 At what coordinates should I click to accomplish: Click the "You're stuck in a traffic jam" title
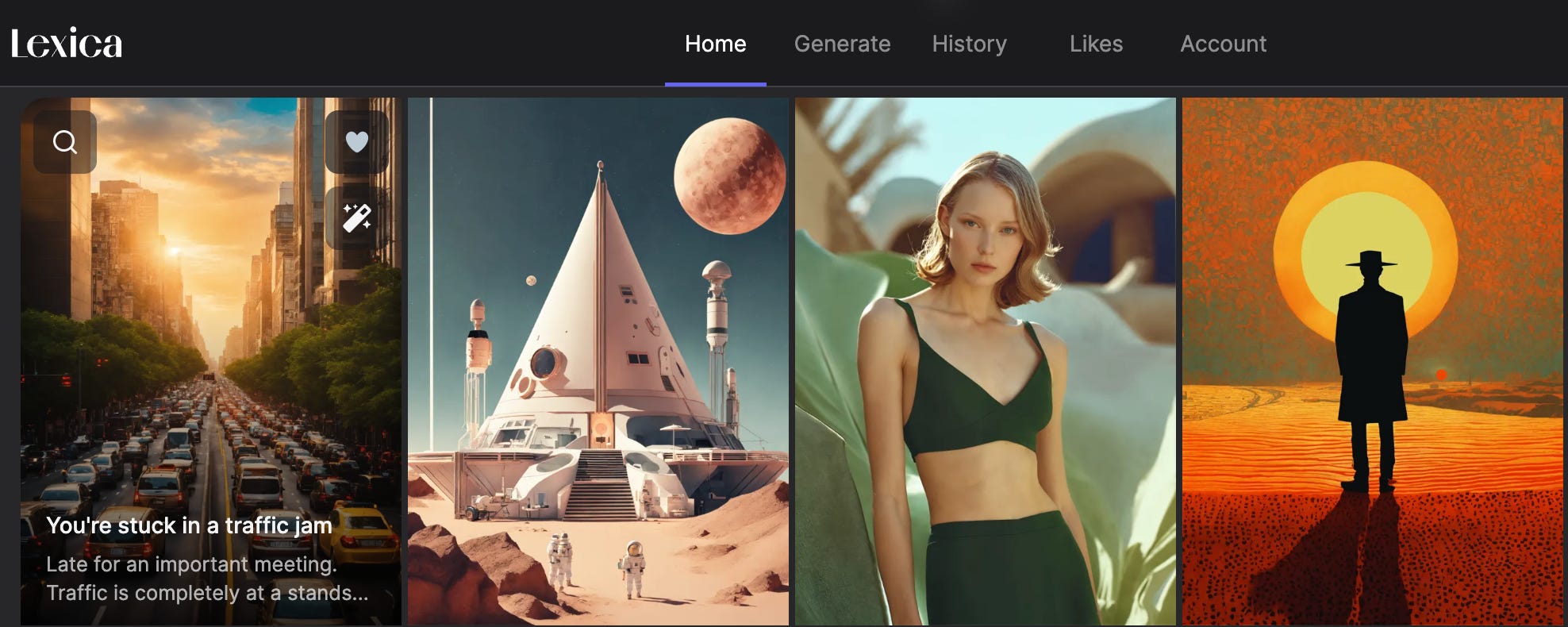[189, 525]
